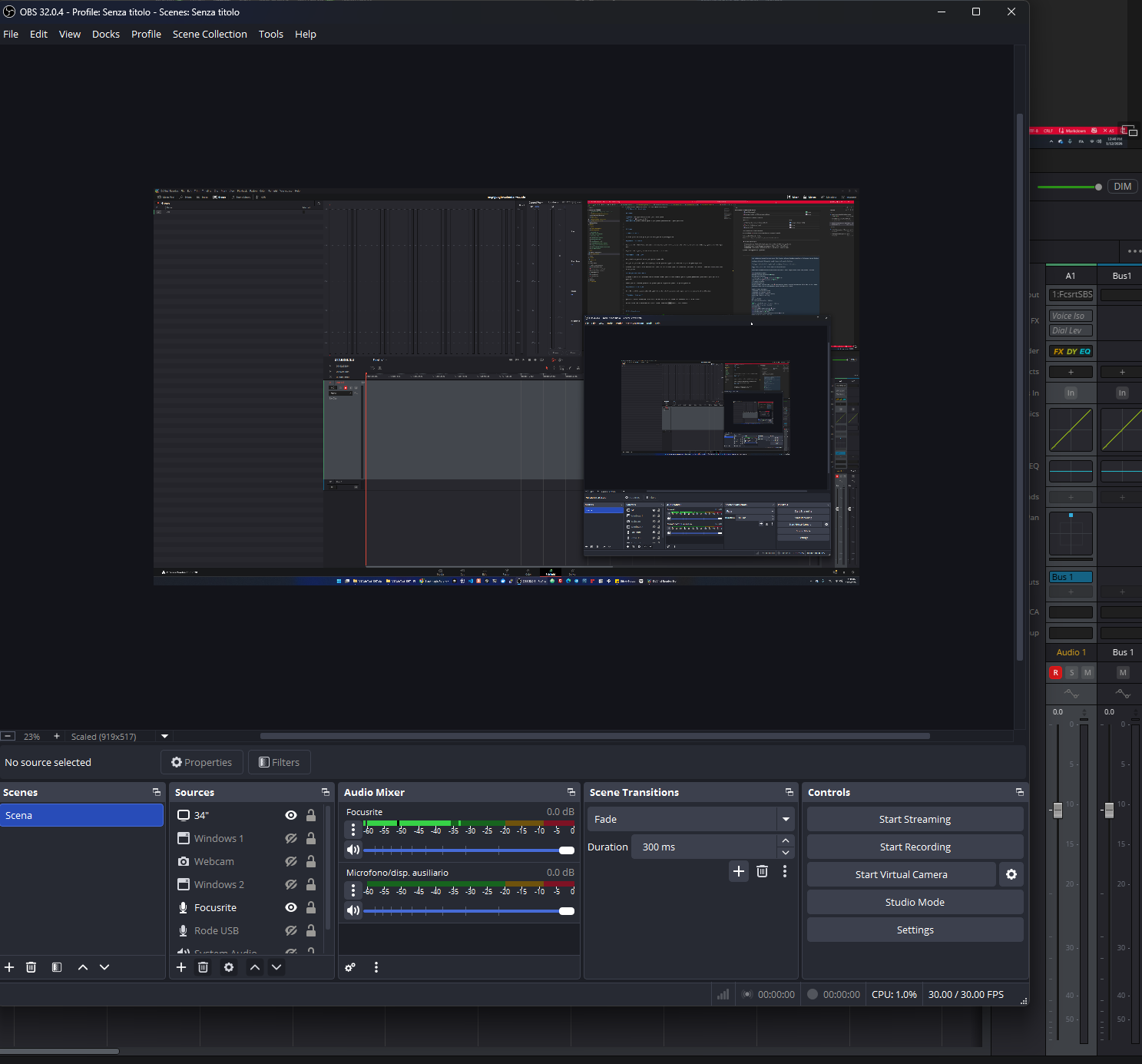This screenshot has height=1064, width=1142.
Task: Unlock the Focusrite source lock
Action: 311,907
